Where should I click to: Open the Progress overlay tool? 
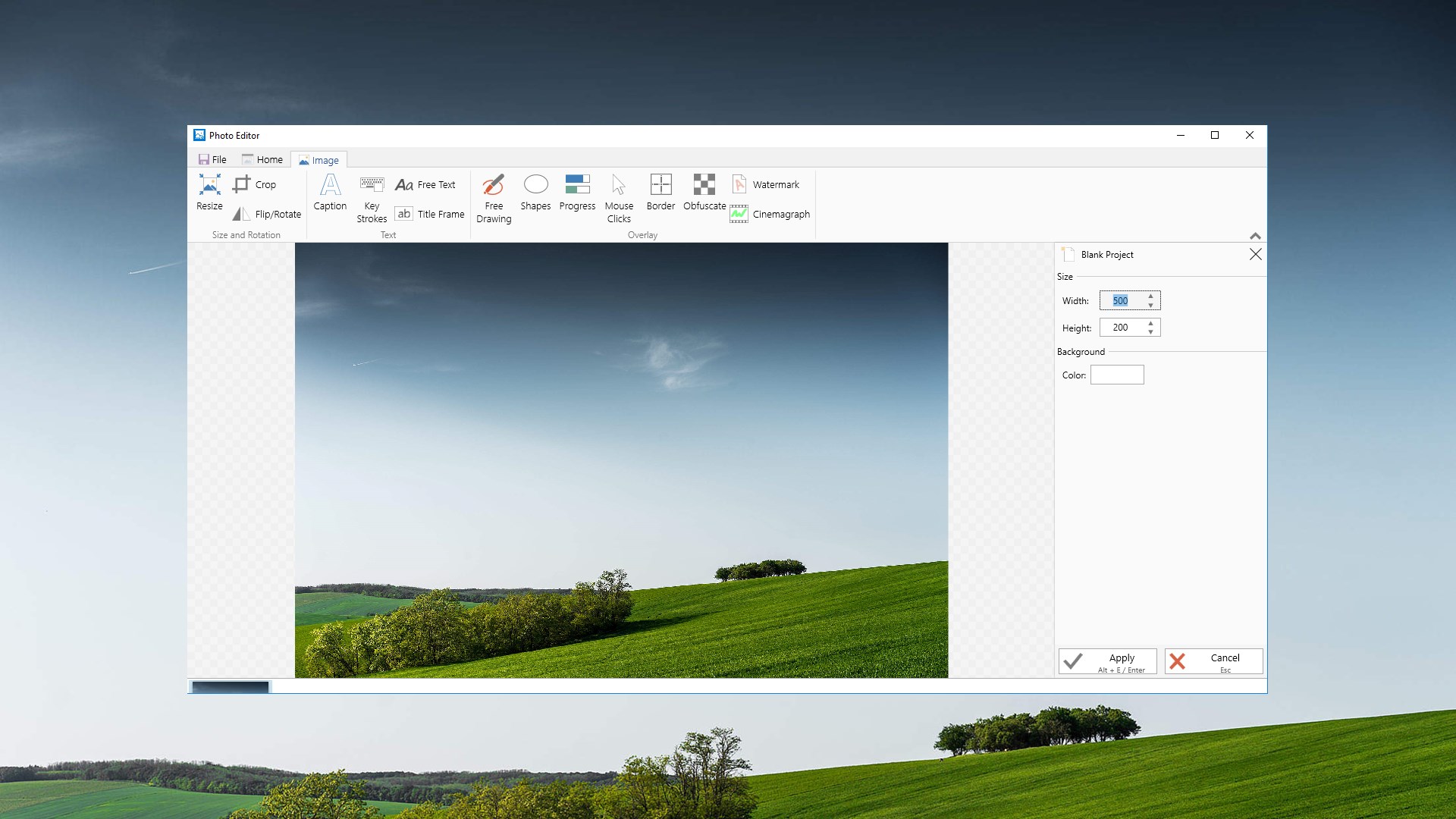(577, 193)
